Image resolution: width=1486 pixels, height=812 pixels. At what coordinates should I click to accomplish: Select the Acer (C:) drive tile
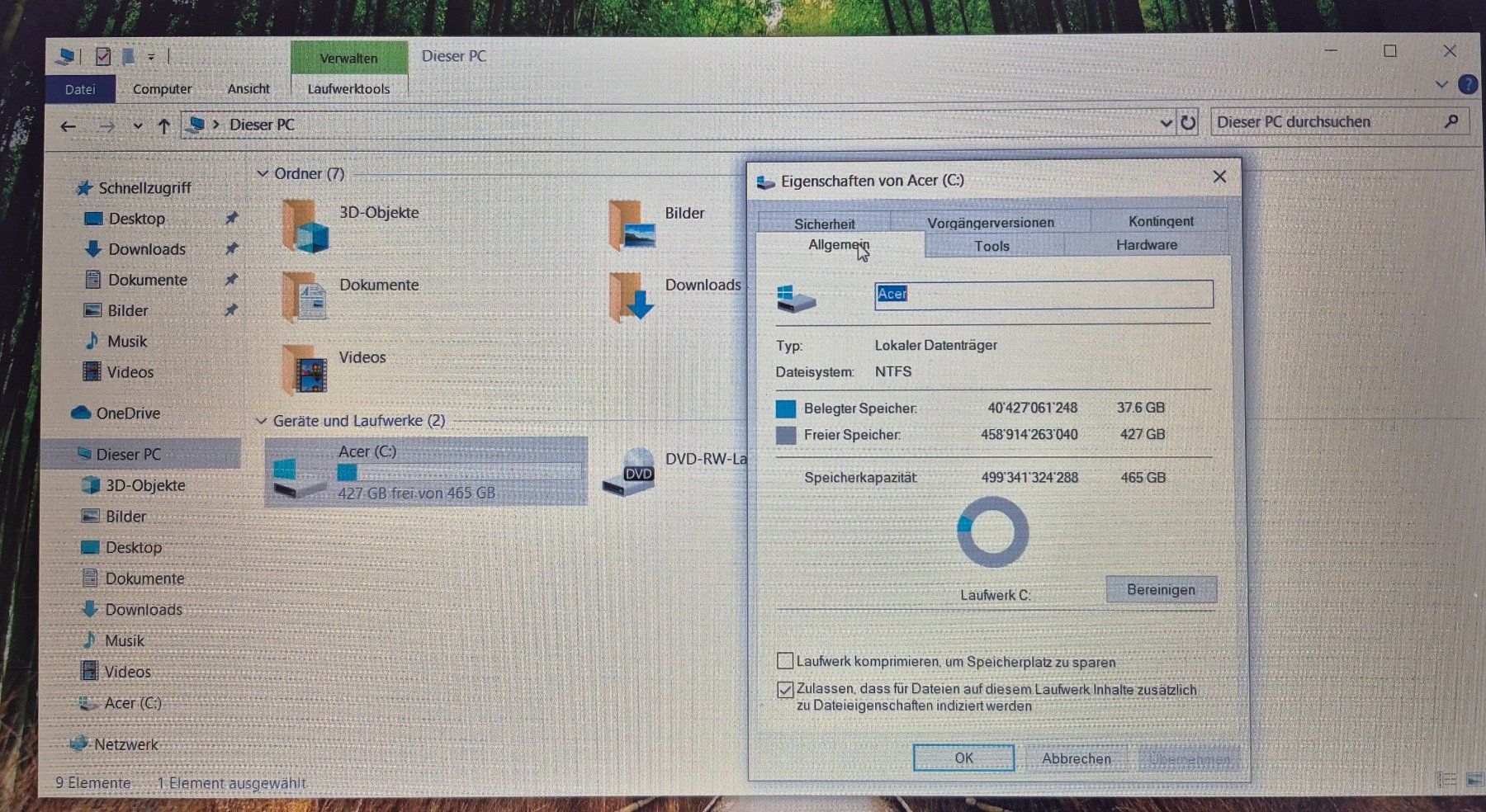tap(426, 471)
